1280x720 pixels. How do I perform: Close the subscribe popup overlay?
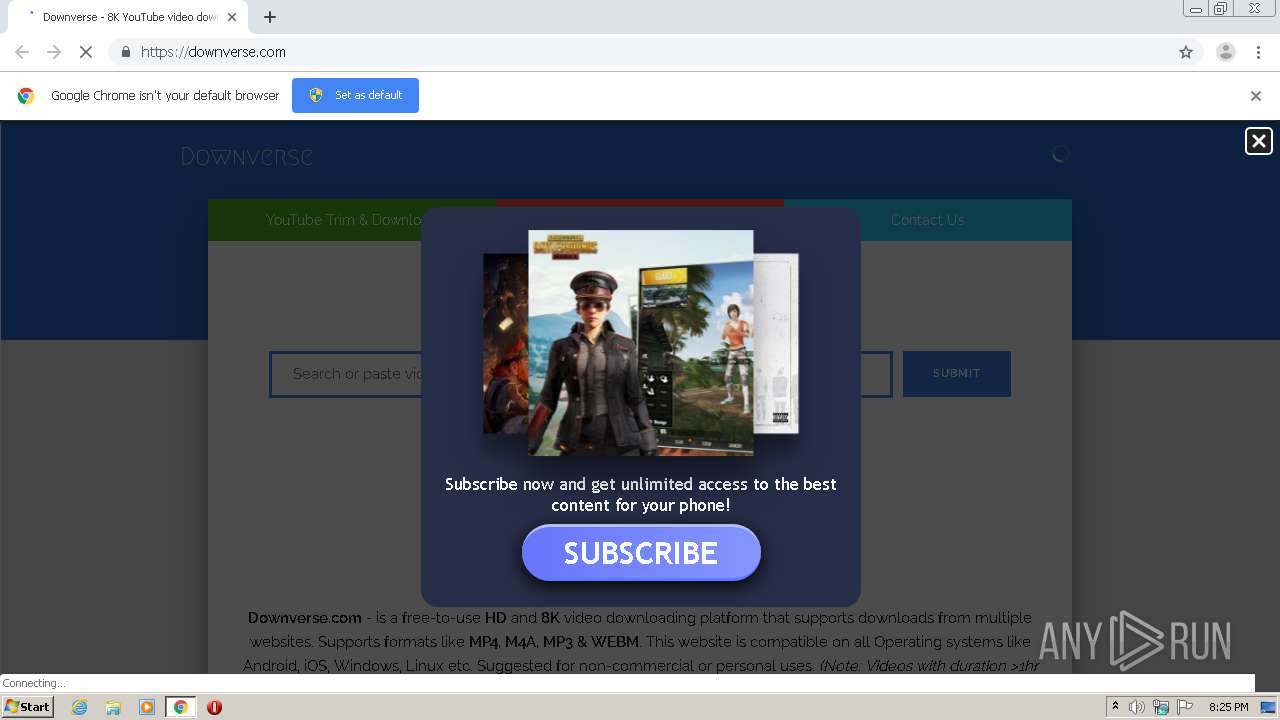(x=1259, y=141)
